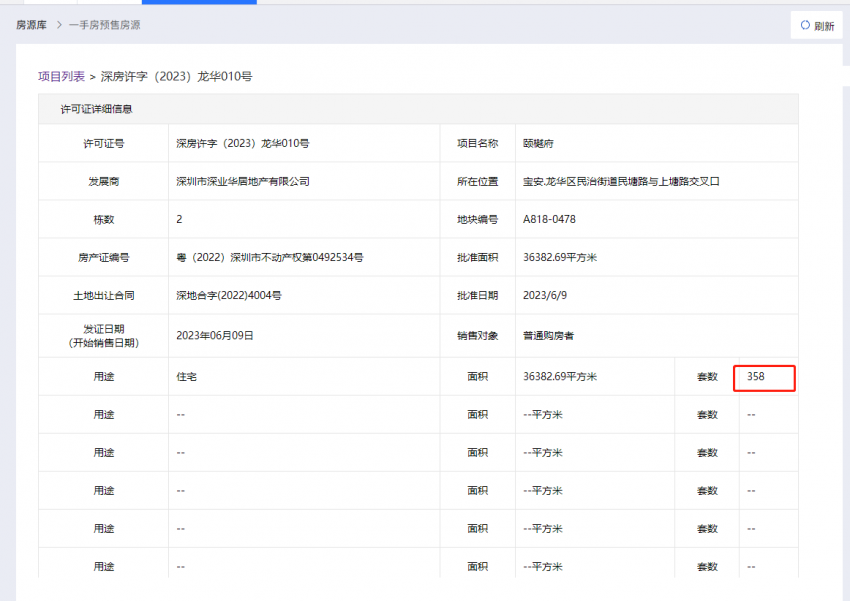The image size is (850, 601).
Task: Go to 房源库 in the breadcrumb
Action: (31, 24)
